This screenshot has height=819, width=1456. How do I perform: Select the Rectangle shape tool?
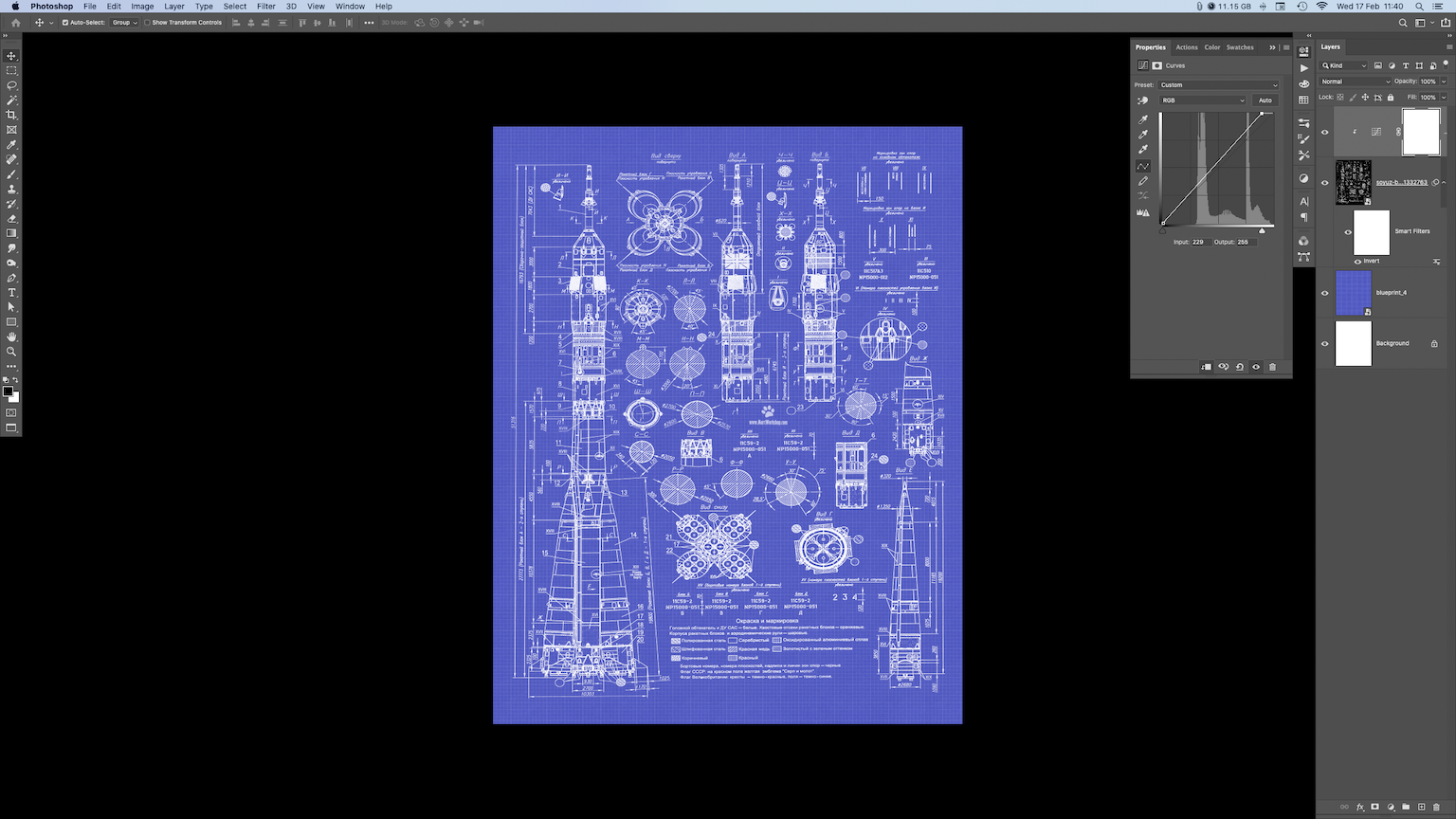pos(11,322)
